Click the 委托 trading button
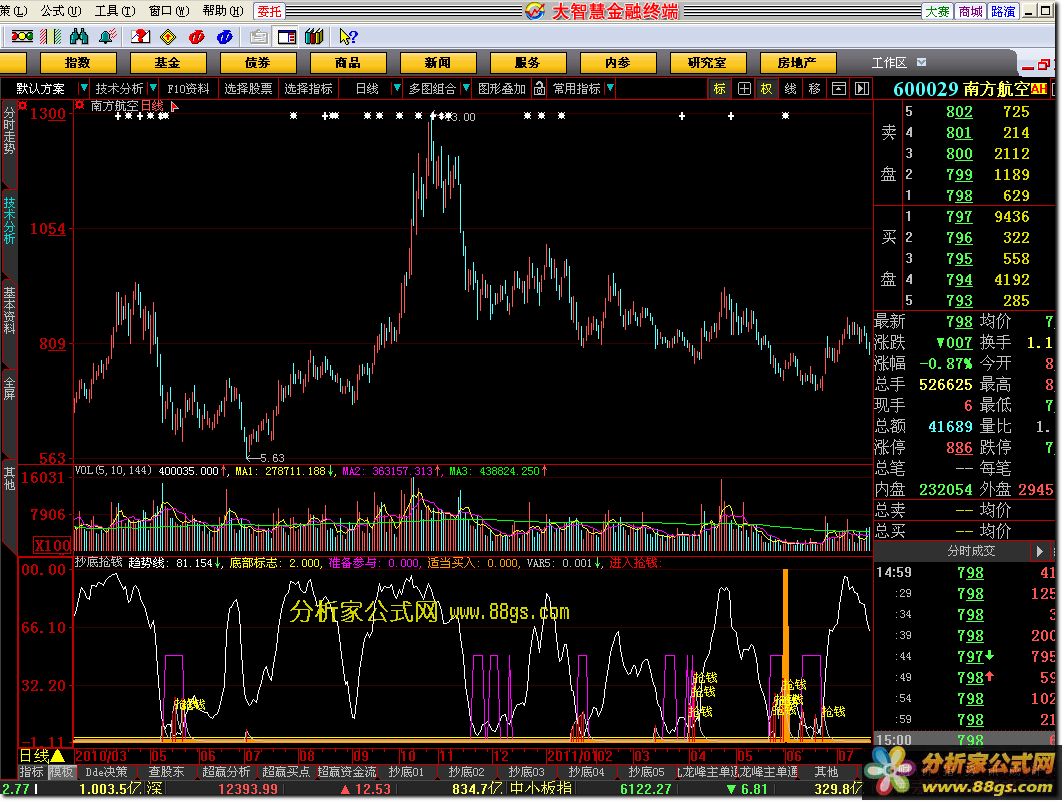Screen dimensions: 1064x802 click(x=269, y=12)
